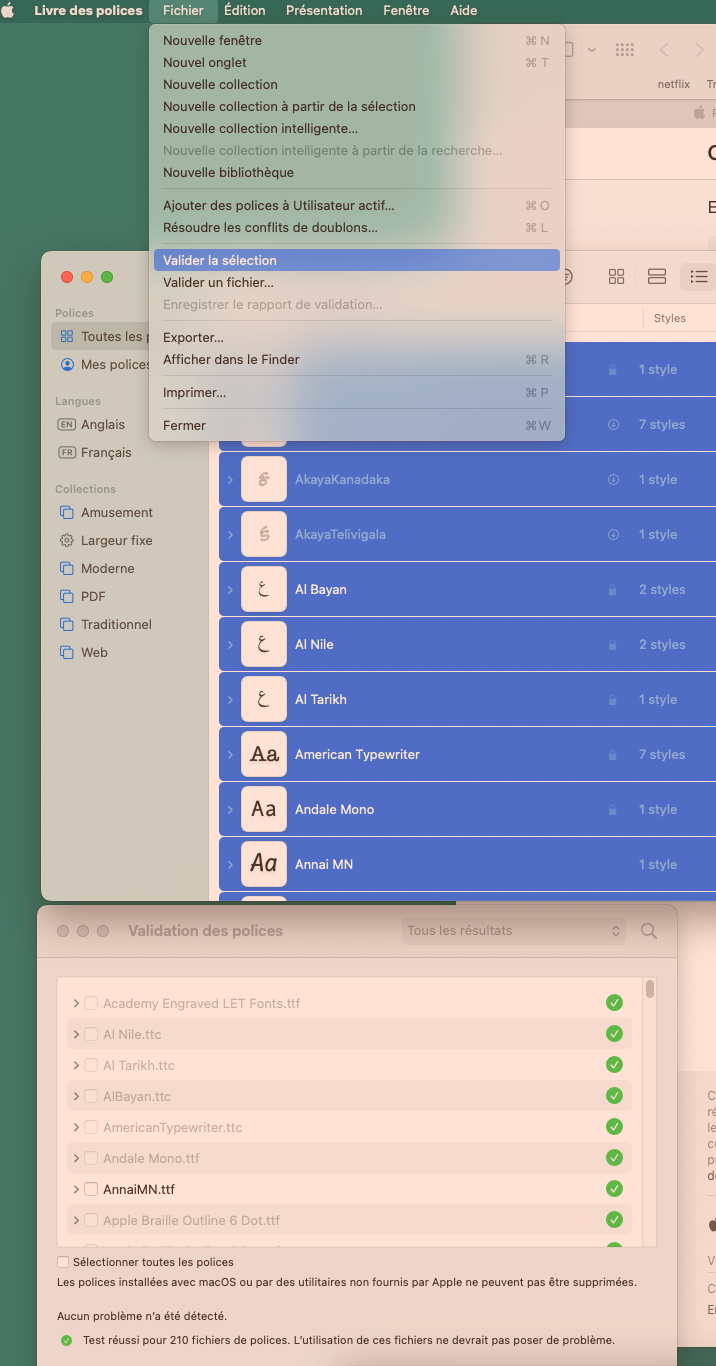Click the AkayaKanadaka download icon
The image size is (716, 1366).
[x=613, y=480]
